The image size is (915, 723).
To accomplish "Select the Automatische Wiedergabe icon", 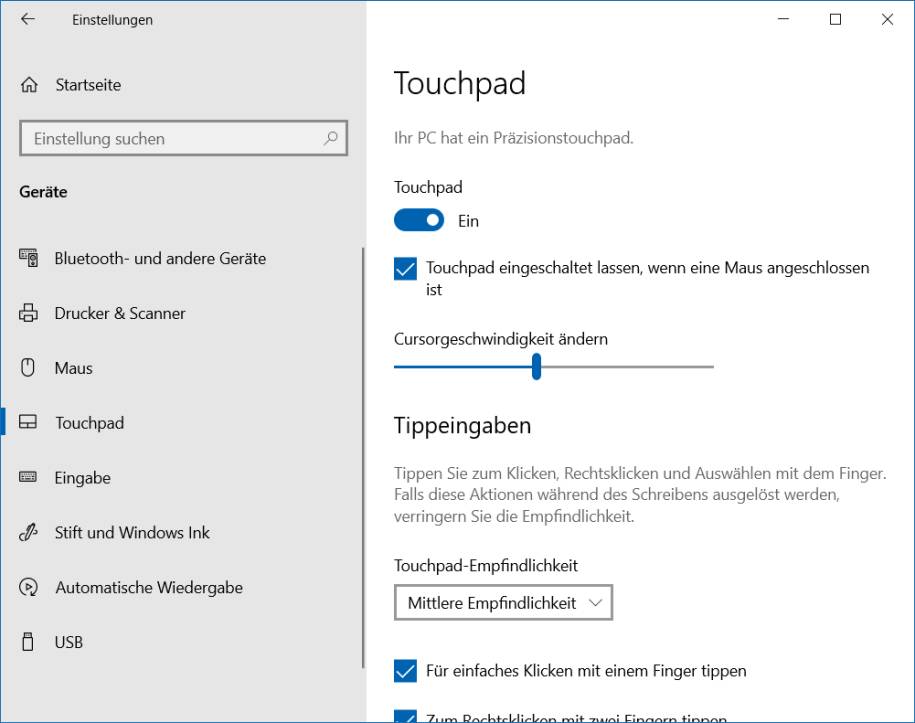I will click(31, 588).
